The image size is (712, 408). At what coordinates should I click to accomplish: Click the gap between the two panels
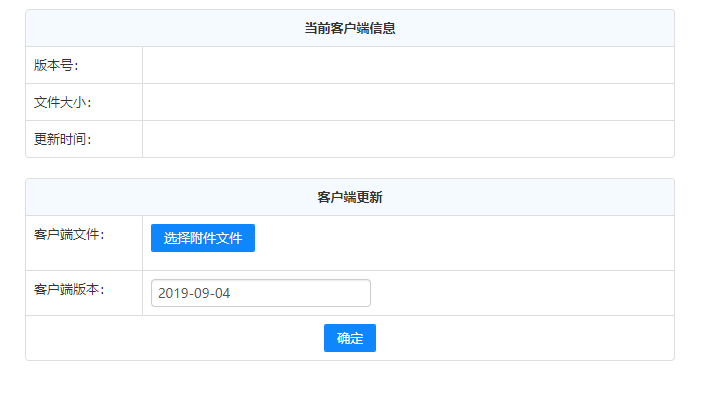349,168
